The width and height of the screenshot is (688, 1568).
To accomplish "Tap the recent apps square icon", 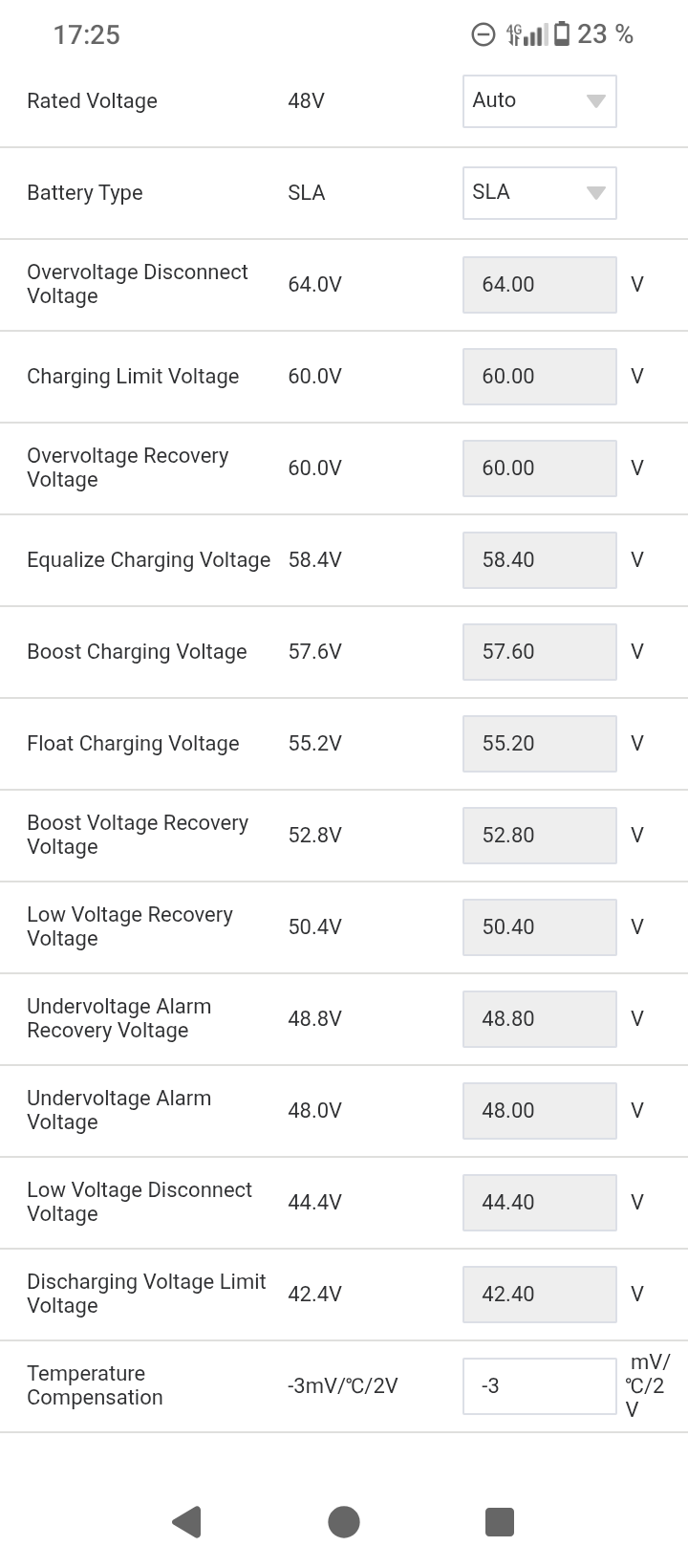I will (500, 1521).
